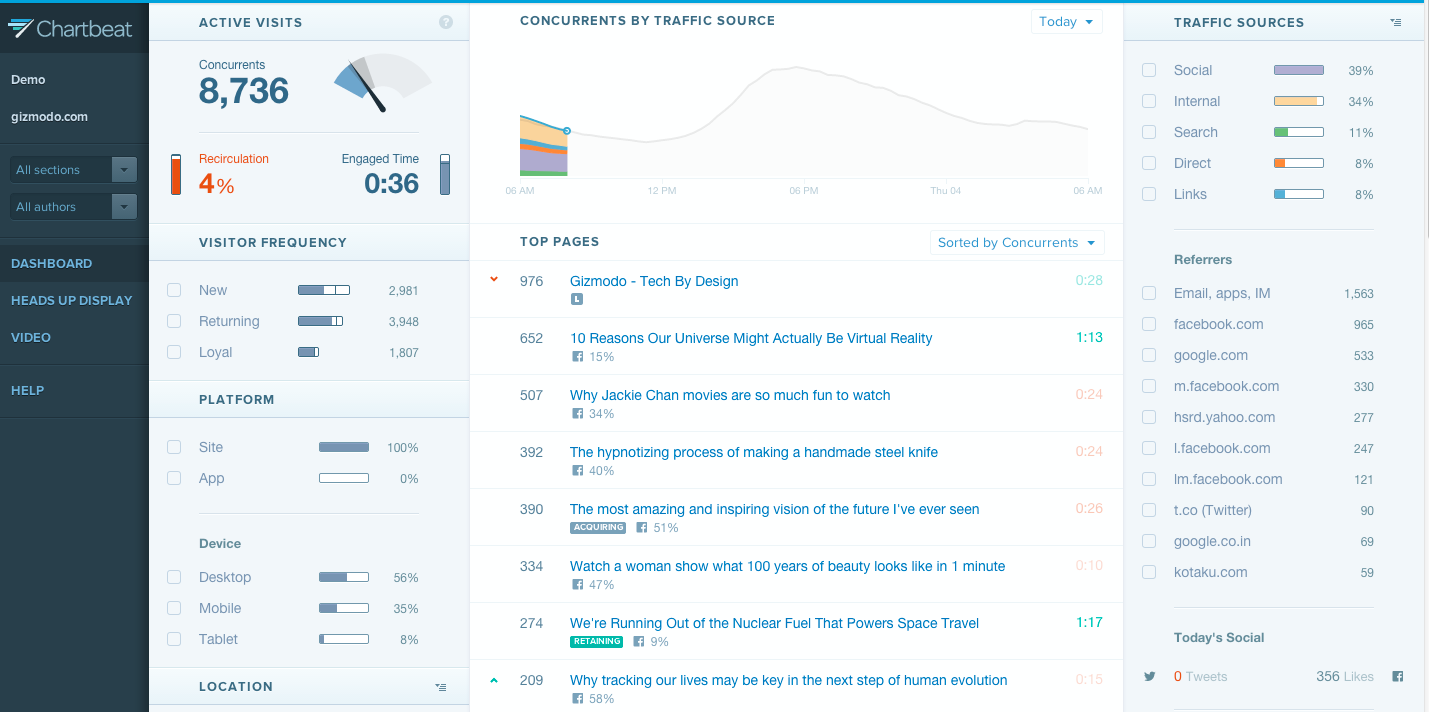Click the Facebook icon next to 356 Likes

point(1398,677)
